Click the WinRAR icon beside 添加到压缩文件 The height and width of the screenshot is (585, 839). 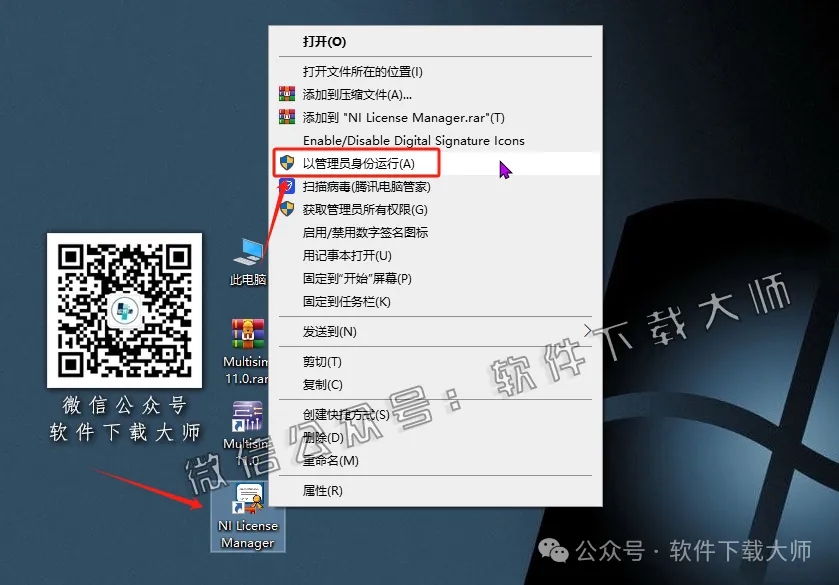(288, 94)
